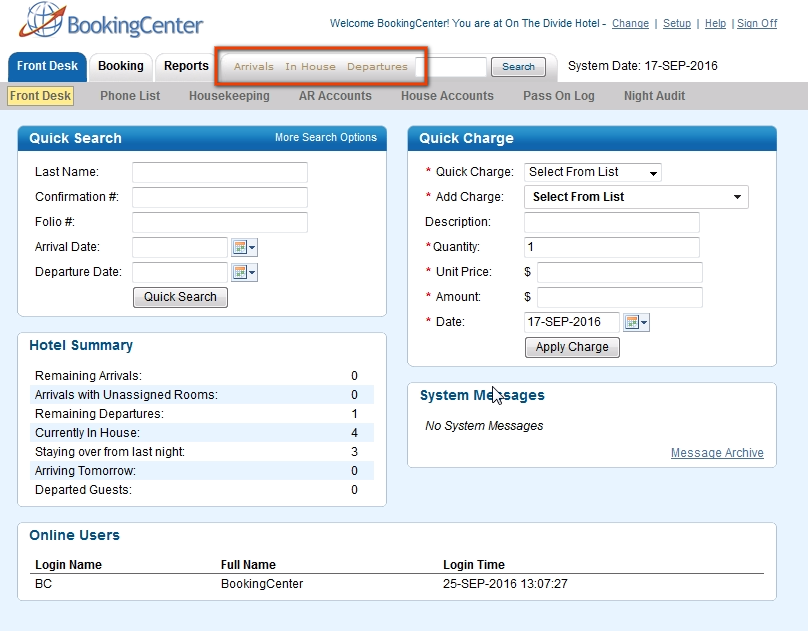Switch to the Front Desk main tab
Image resolution: width=808 pixels, height=631 pixels.
pyautogui.click(x=47, y=66)
